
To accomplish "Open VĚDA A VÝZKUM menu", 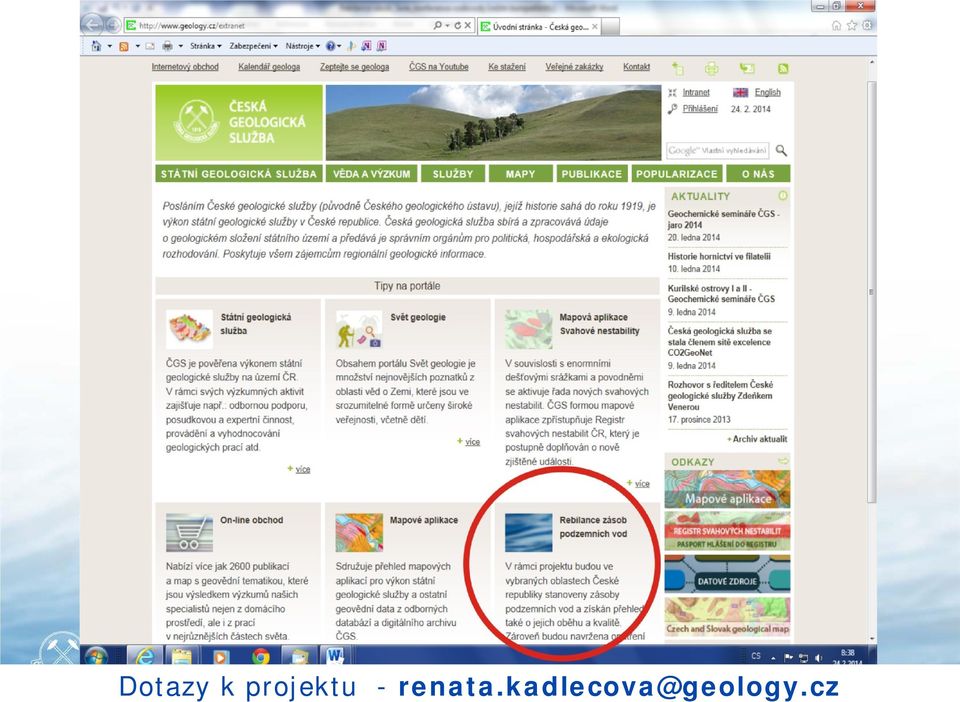I will point(372,174).
